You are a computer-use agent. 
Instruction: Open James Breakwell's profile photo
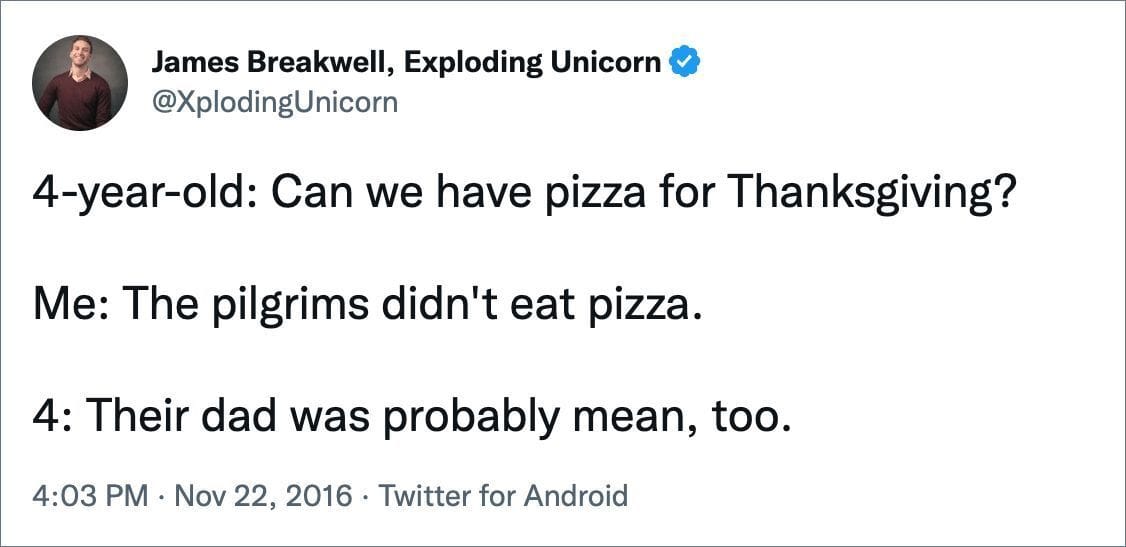[x=80, y=83]
